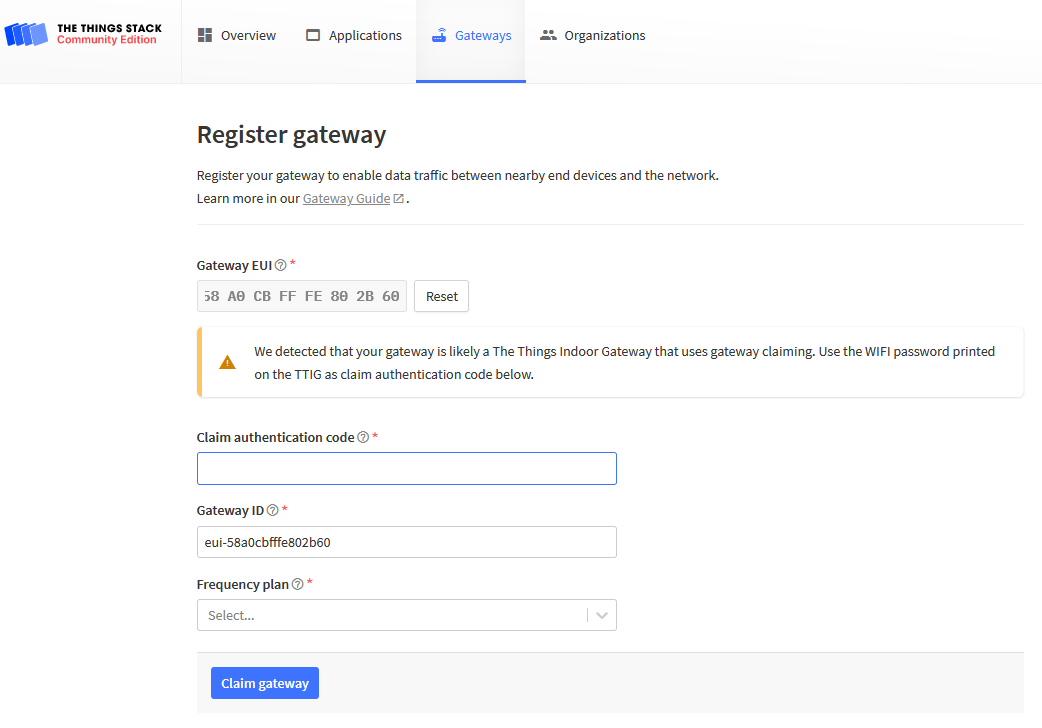Open Frequency plan help icon
This screenshot has height=728, width=1042.
(298, 584)
